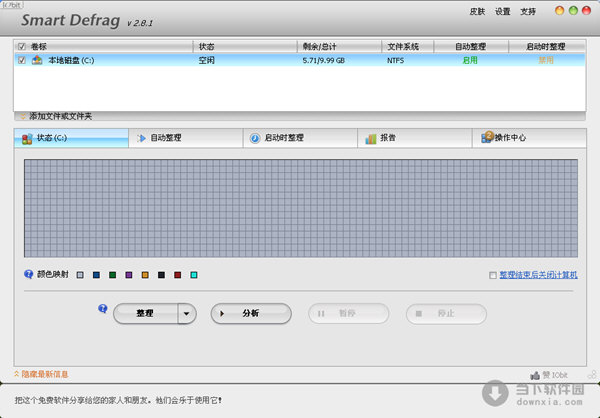Click the 剩余/总计 column header
Image resolution: width=600 pixels, height=418 pixels.
(x=339, y=47)
